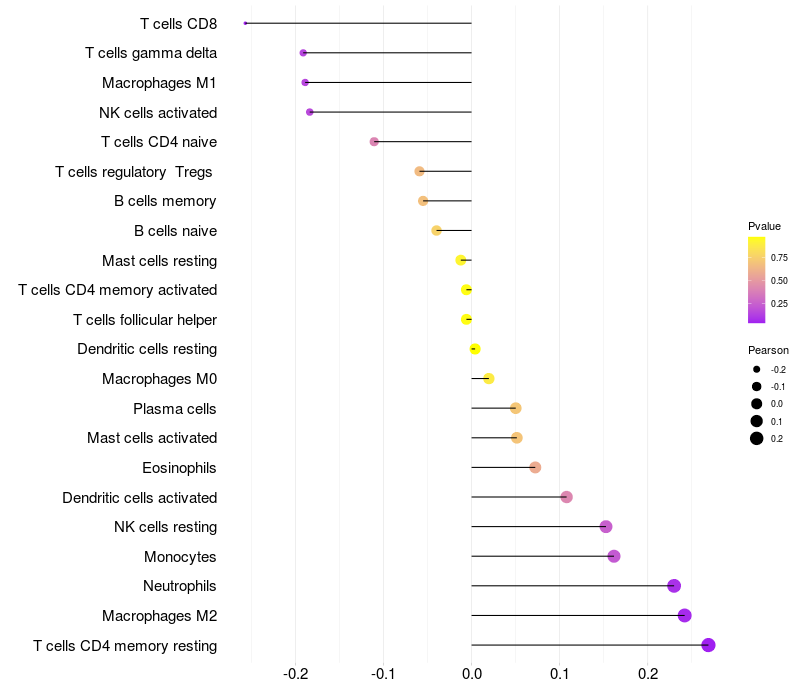Select the Plasma cells axis label
Screen dimensions: 800x700
click(175, 409)
